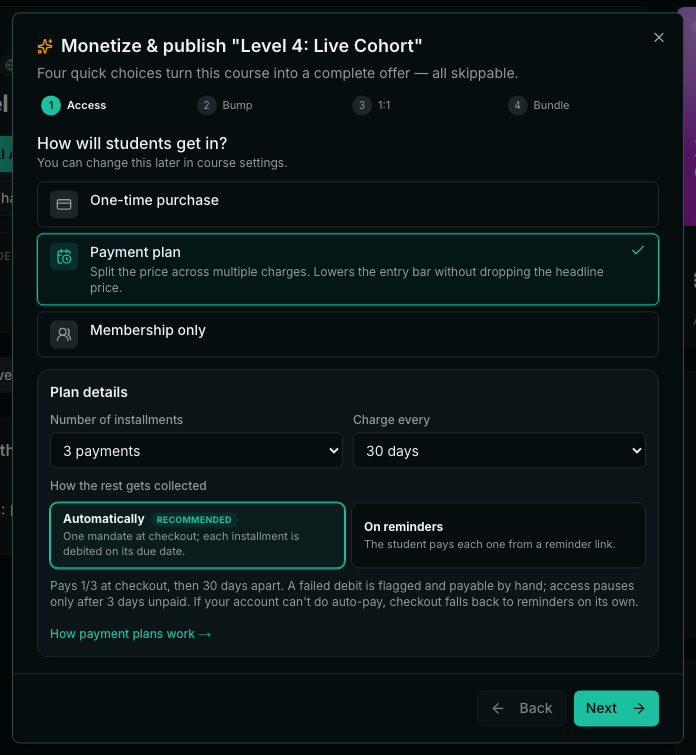Click the checkmark on the Payment plan card
The image size is (696, 755).
[x=638, y=250]
